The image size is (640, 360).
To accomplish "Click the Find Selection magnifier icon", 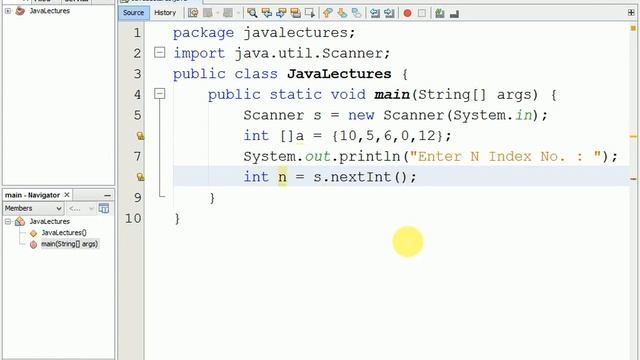I will (252, 13).
